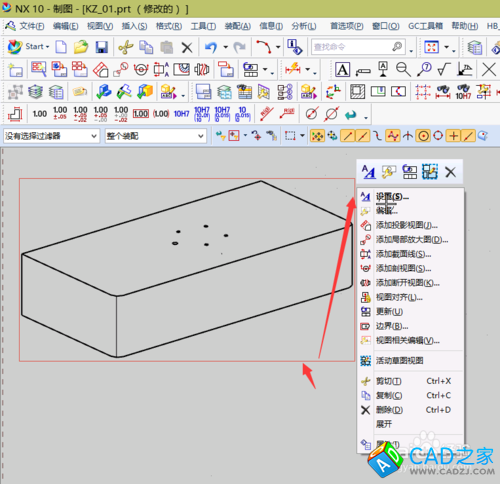Expand the Start menu dropdown arrow
The width and height of the screenshot is (500, 484).
[47, 47]
